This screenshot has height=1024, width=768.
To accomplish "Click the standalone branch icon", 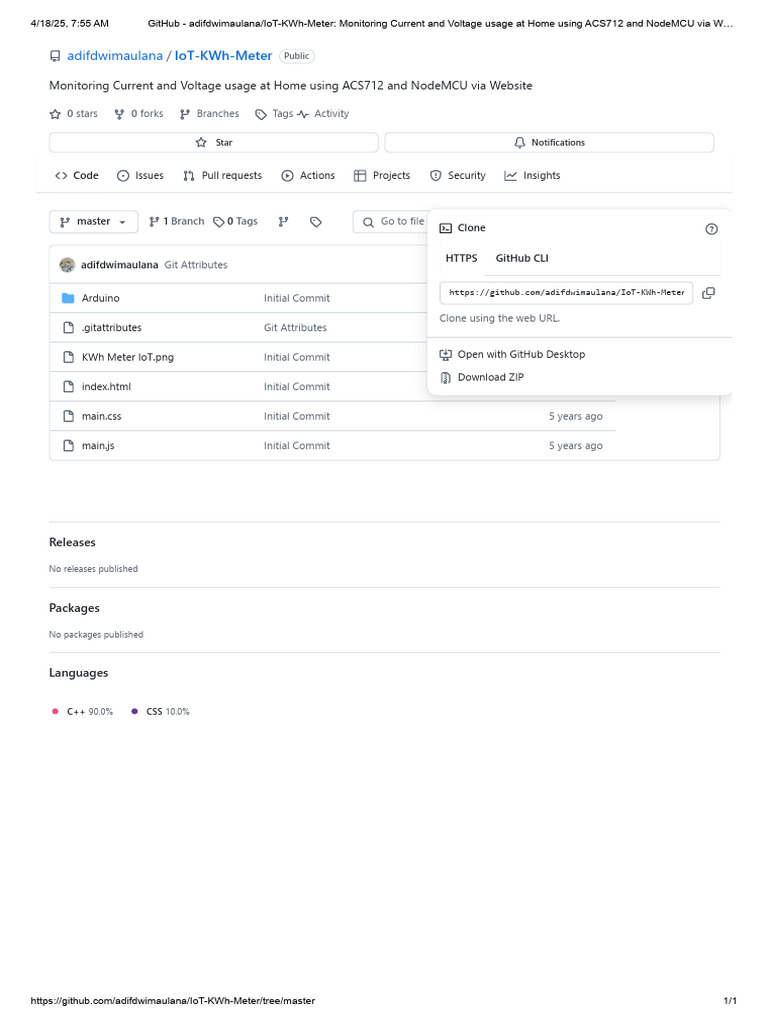I will (x=283, y=222).
